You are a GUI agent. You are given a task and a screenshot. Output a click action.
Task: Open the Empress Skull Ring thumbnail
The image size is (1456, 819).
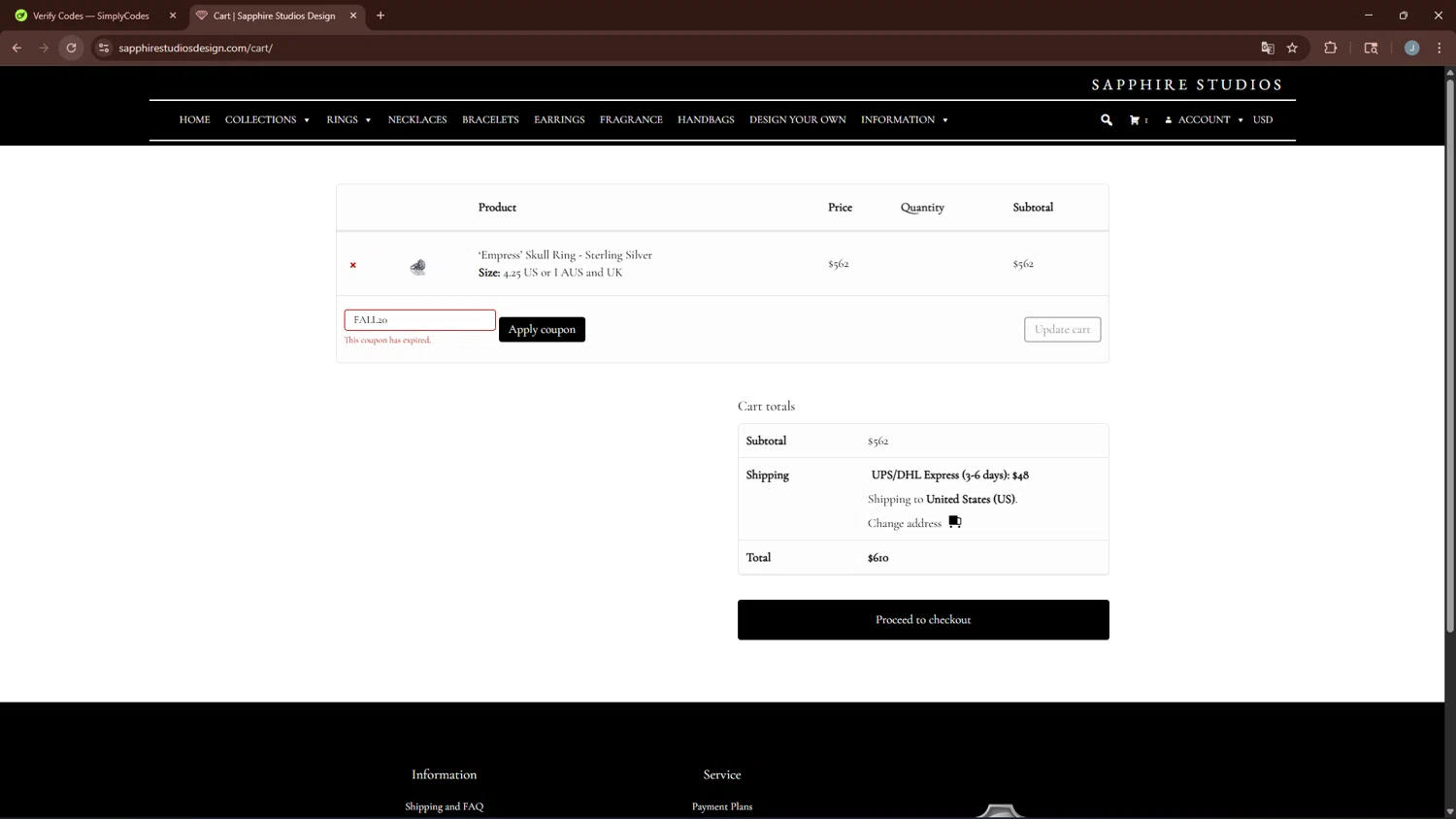coord(417,266)
